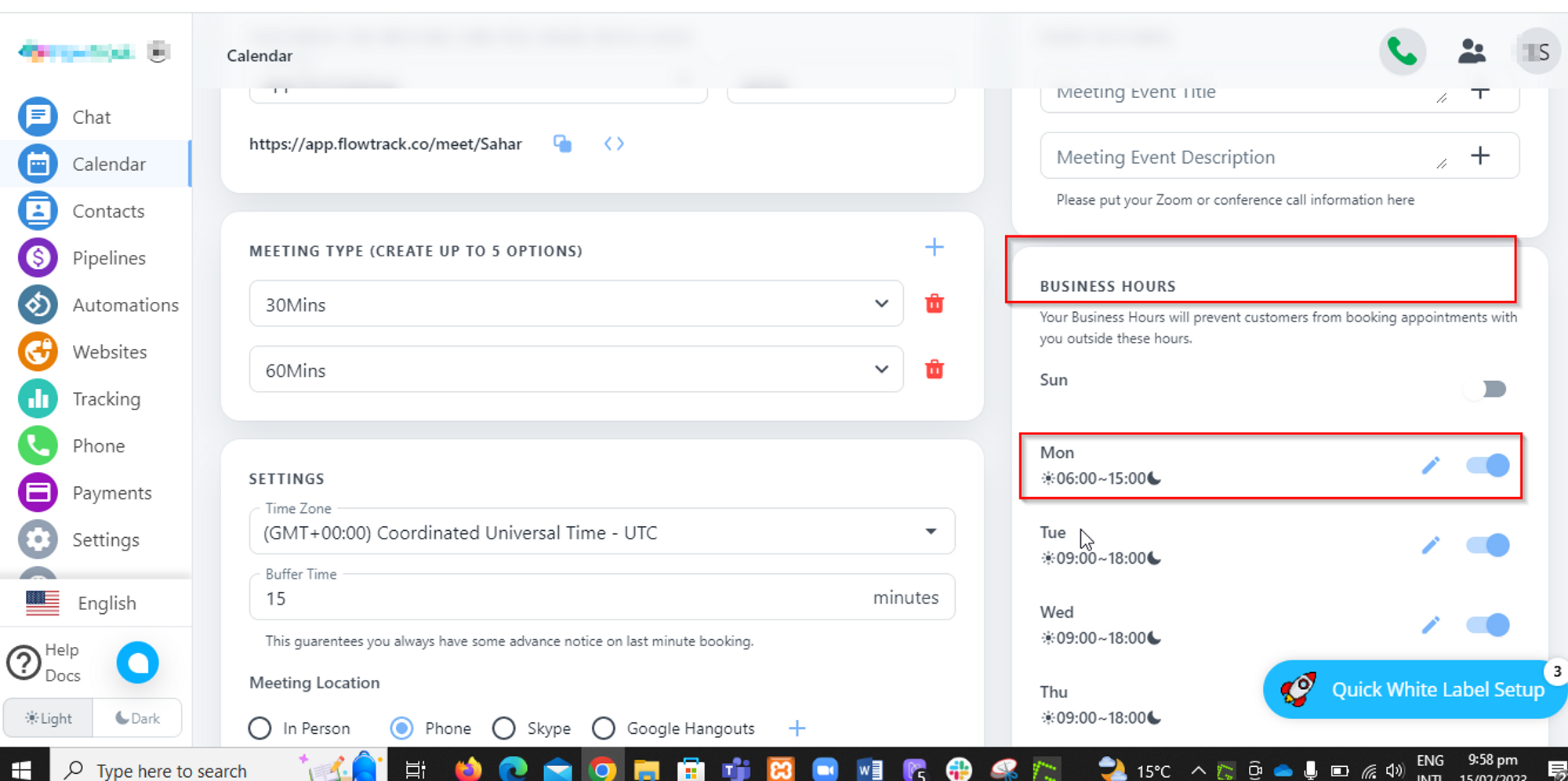Click the green phone call icon
1568x781 pixels.
(1402, 53)
